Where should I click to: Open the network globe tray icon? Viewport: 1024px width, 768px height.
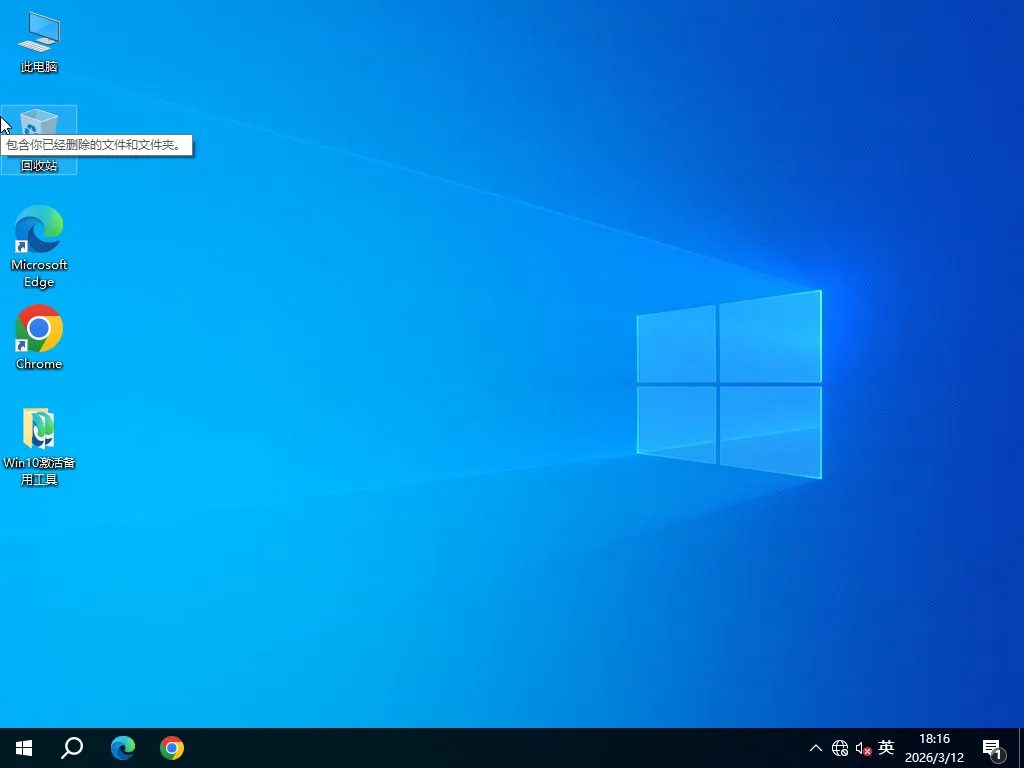[x=840, y=748]
